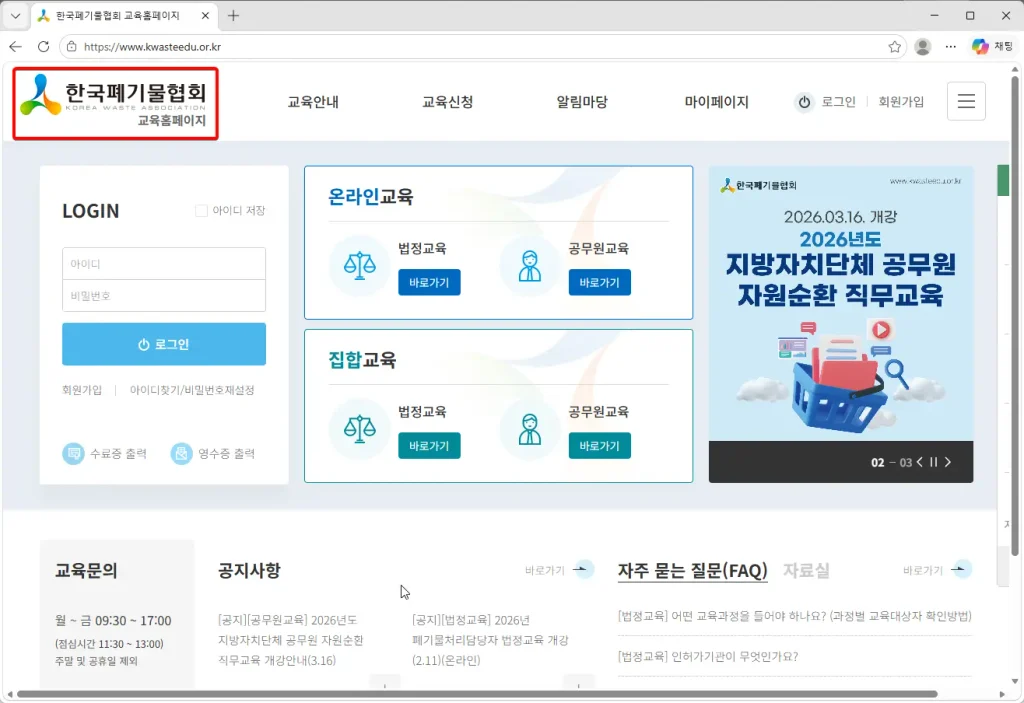This screenshot has height=703, width=1024.
Task: Open the browser profile icon
Action: coord(923,46)
